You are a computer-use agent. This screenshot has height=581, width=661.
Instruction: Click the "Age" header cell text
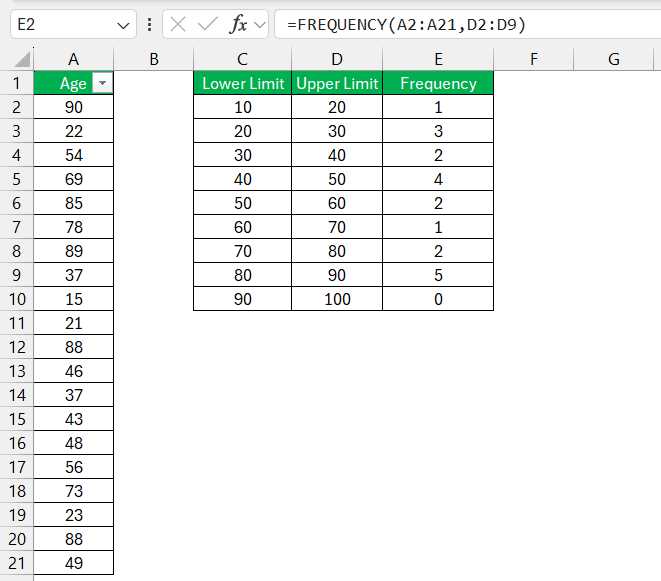73,83
